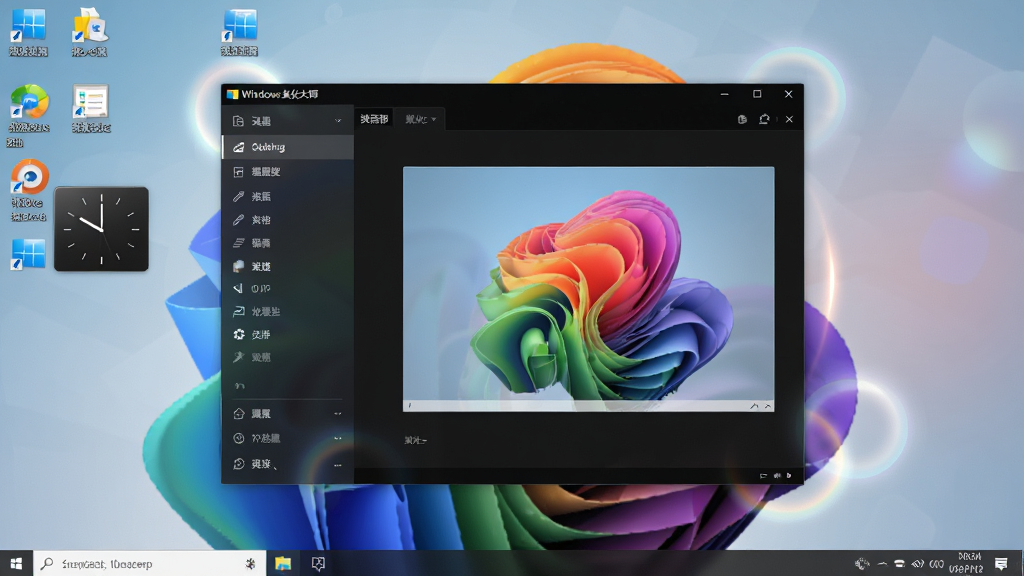1024x576 pixels.
Task: Click the small curved-arrow icon above the sidebar divider
Action: pyautogui.click(x=240, y=386)
